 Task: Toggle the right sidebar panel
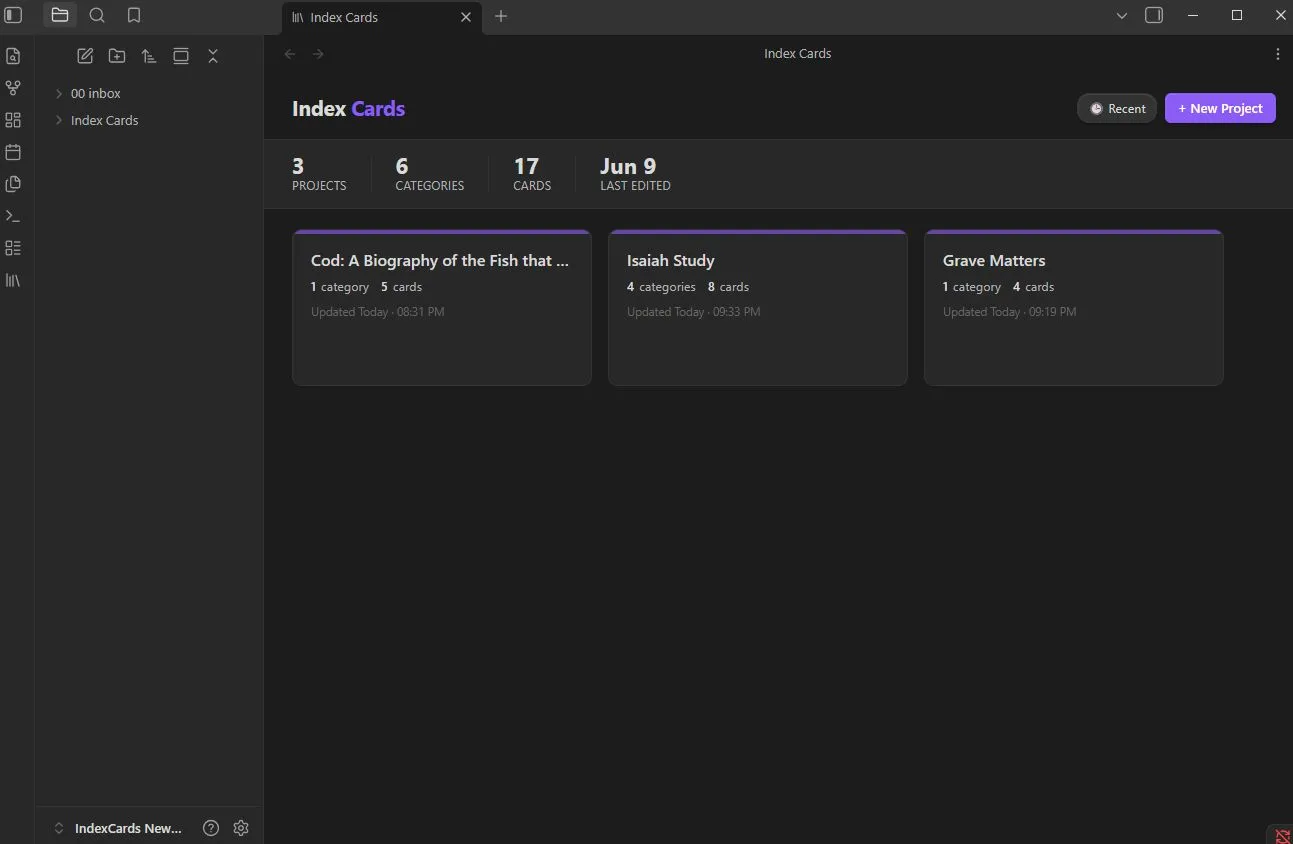tap(1154, 15)
